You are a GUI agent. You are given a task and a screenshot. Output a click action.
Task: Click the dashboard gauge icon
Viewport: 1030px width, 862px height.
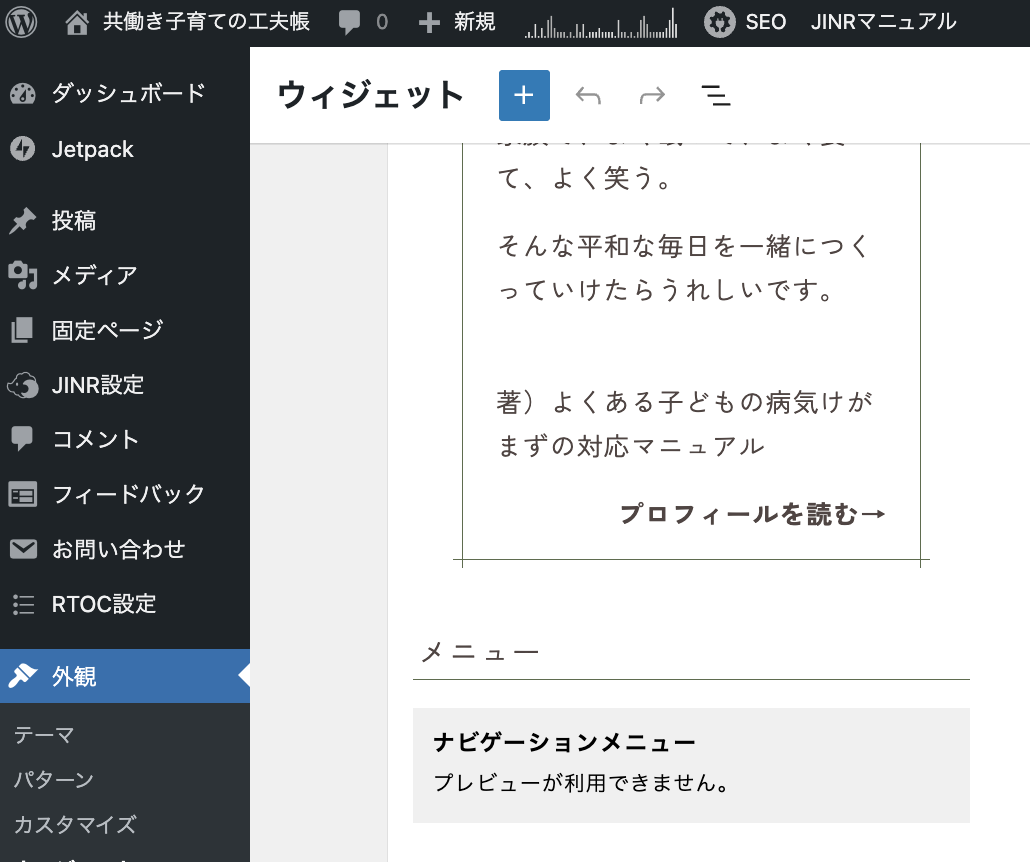[23, 94]
